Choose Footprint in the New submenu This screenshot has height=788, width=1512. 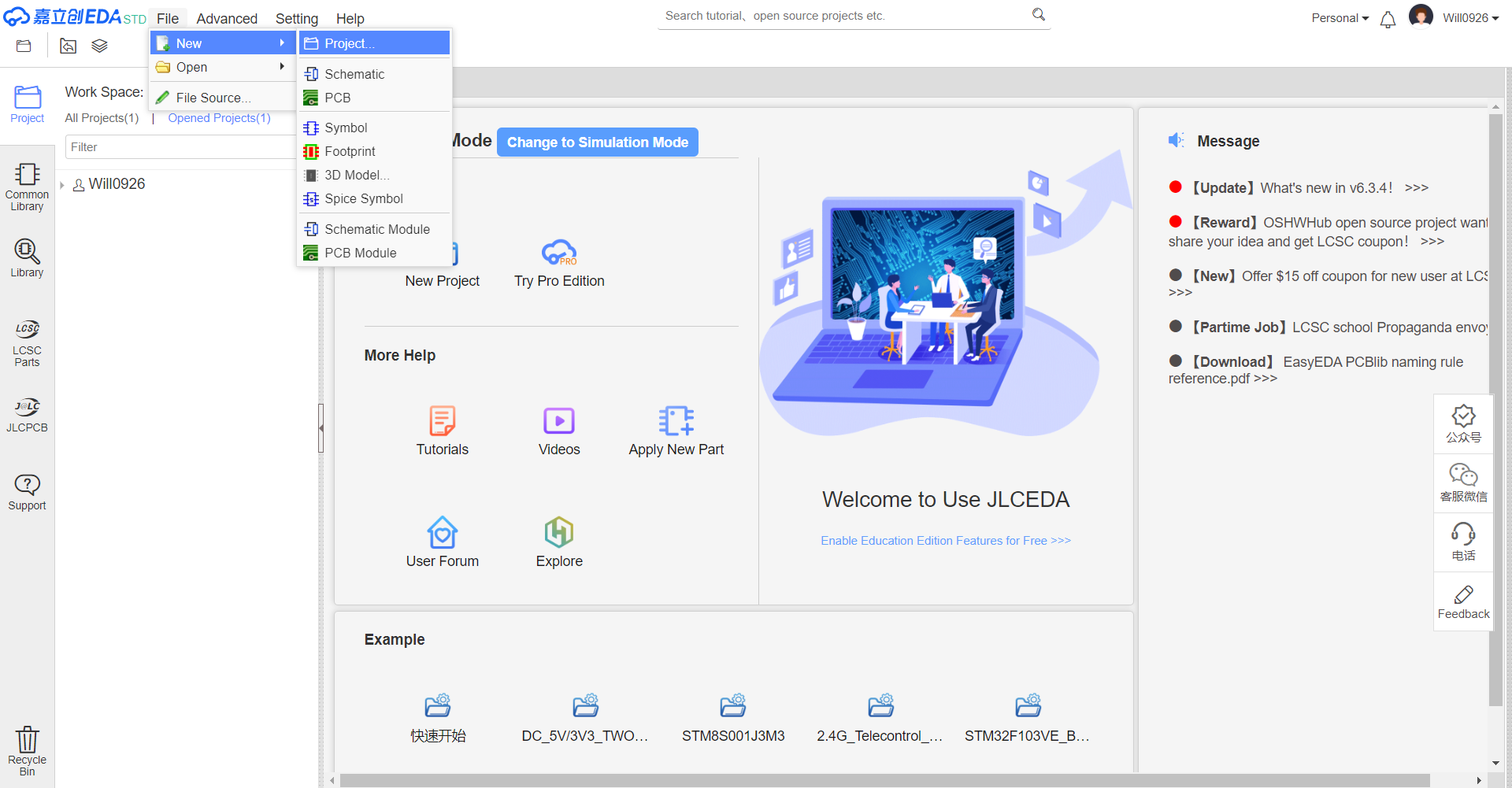(350, 151)
